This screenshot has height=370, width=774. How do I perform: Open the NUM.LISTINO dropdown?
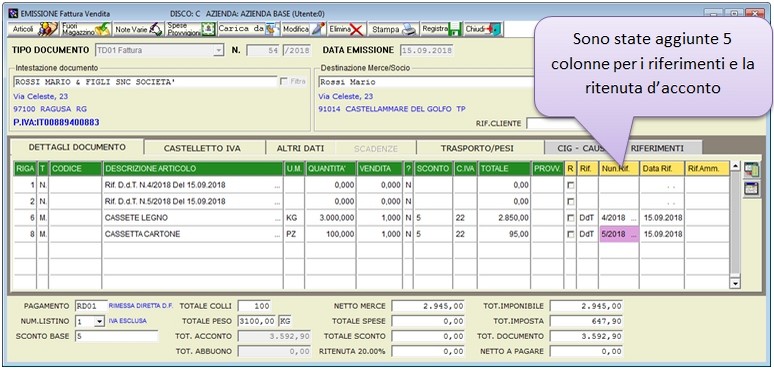pos(99,322)
